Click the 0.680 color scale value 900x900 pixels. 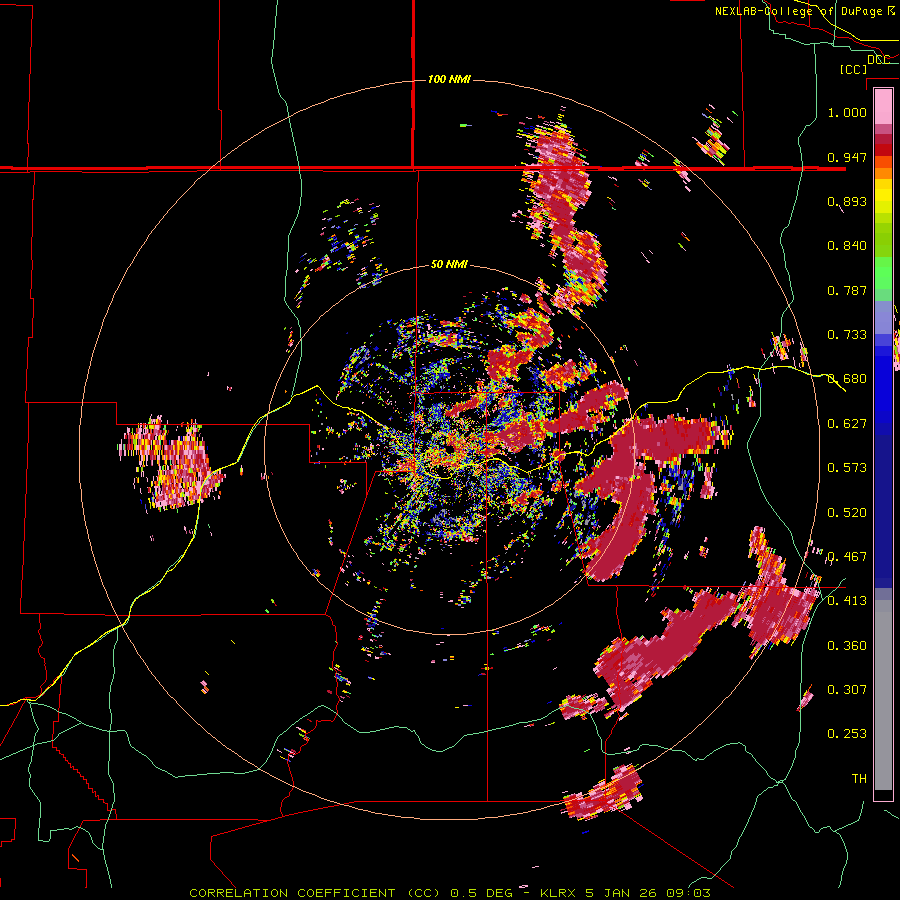(x=847, y=379)
